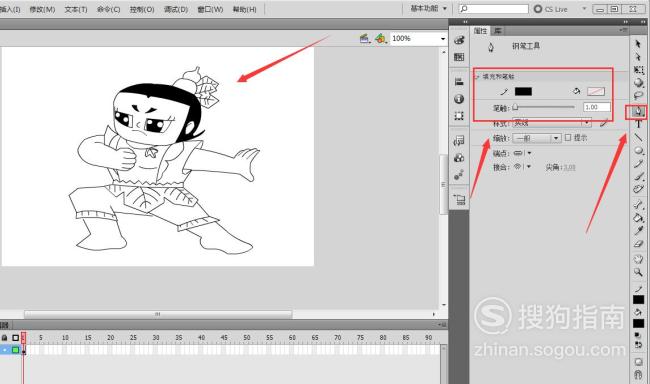The image size is (650, 384).
Task: Select the Subselection tool
Action: 638,56
